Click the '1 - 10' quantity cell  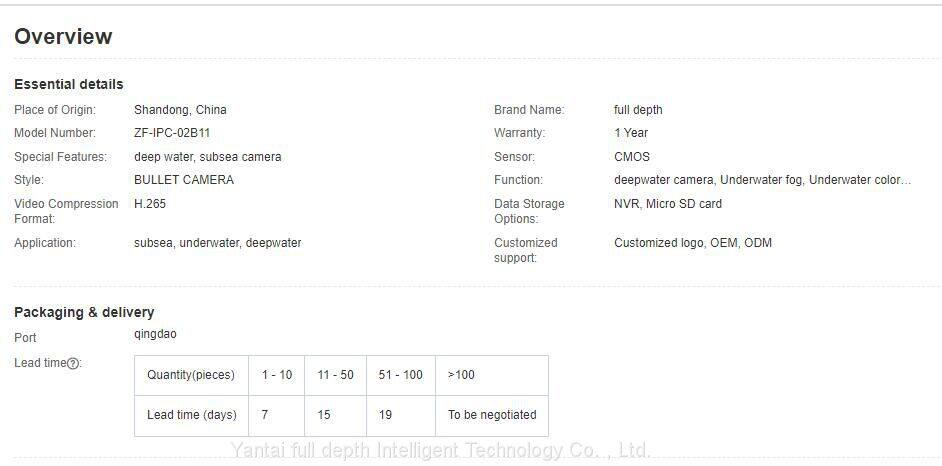coord(277,375)
